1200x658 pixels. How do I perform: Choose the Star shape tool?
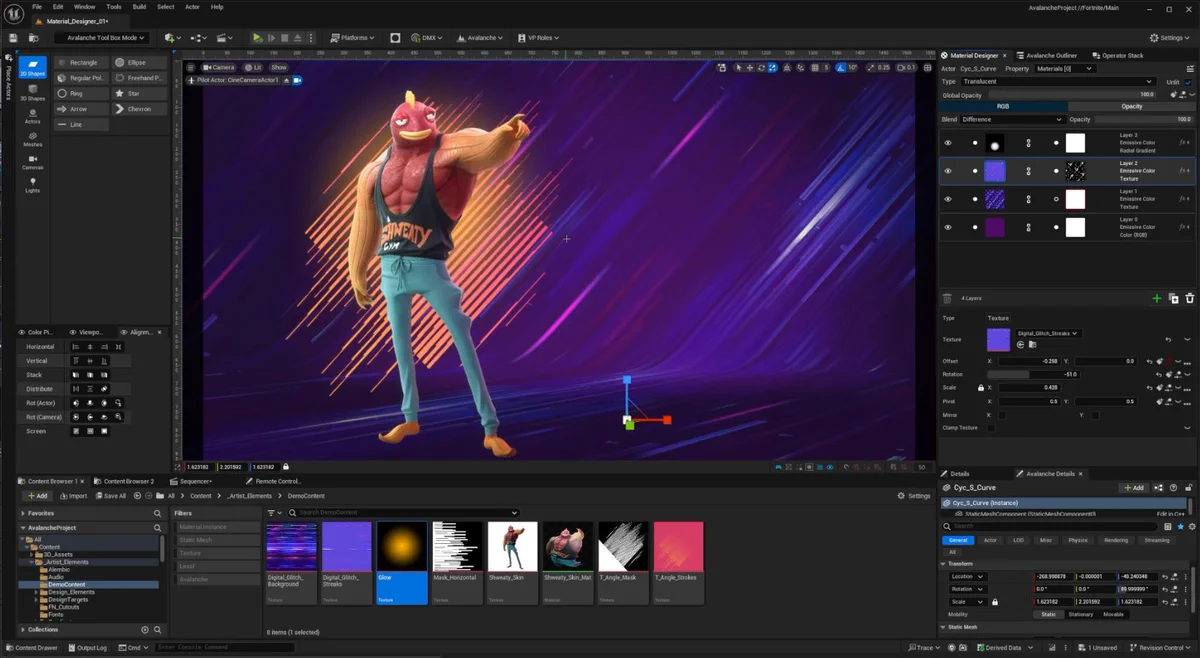(x=138, y=93)
